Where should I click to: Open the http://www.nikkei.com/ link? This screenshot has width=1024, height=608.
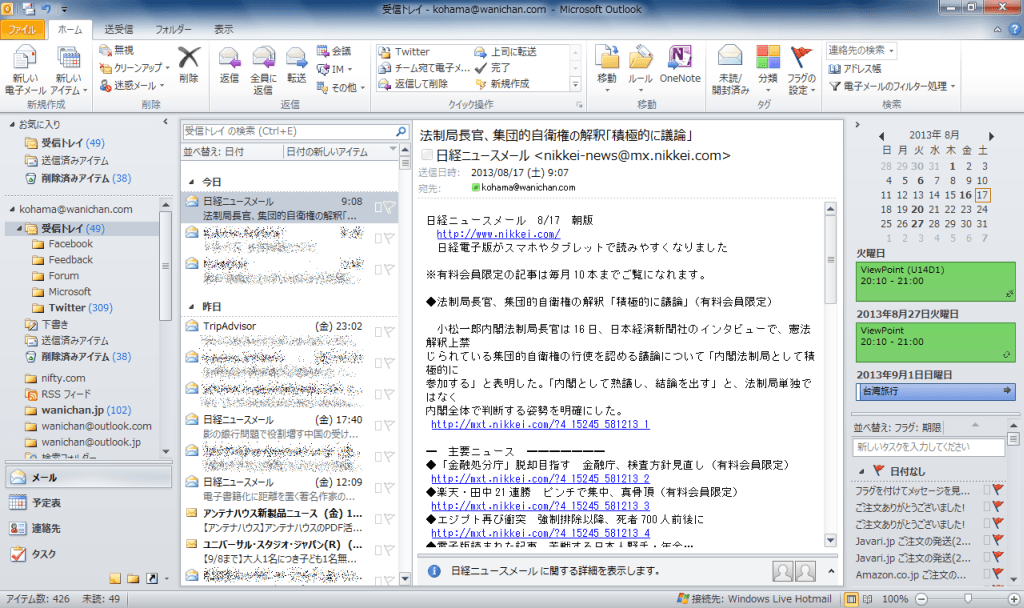pyautogui.click(x=498, y=234)
